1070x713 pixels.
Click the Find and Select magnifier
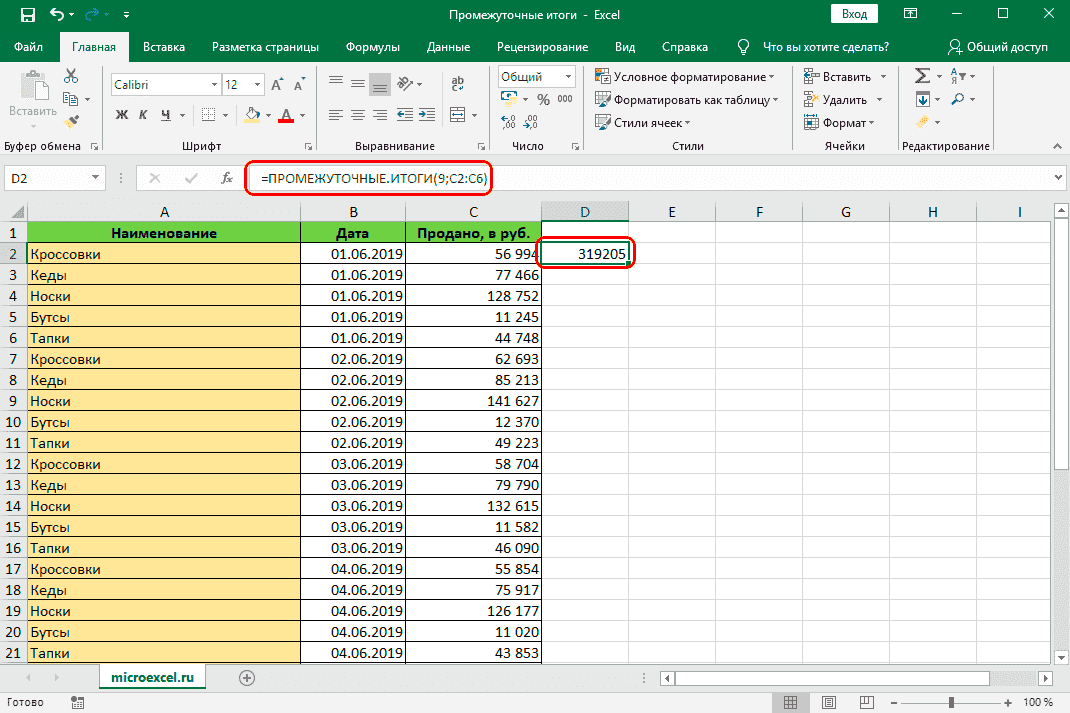click(x=958, y=99)
